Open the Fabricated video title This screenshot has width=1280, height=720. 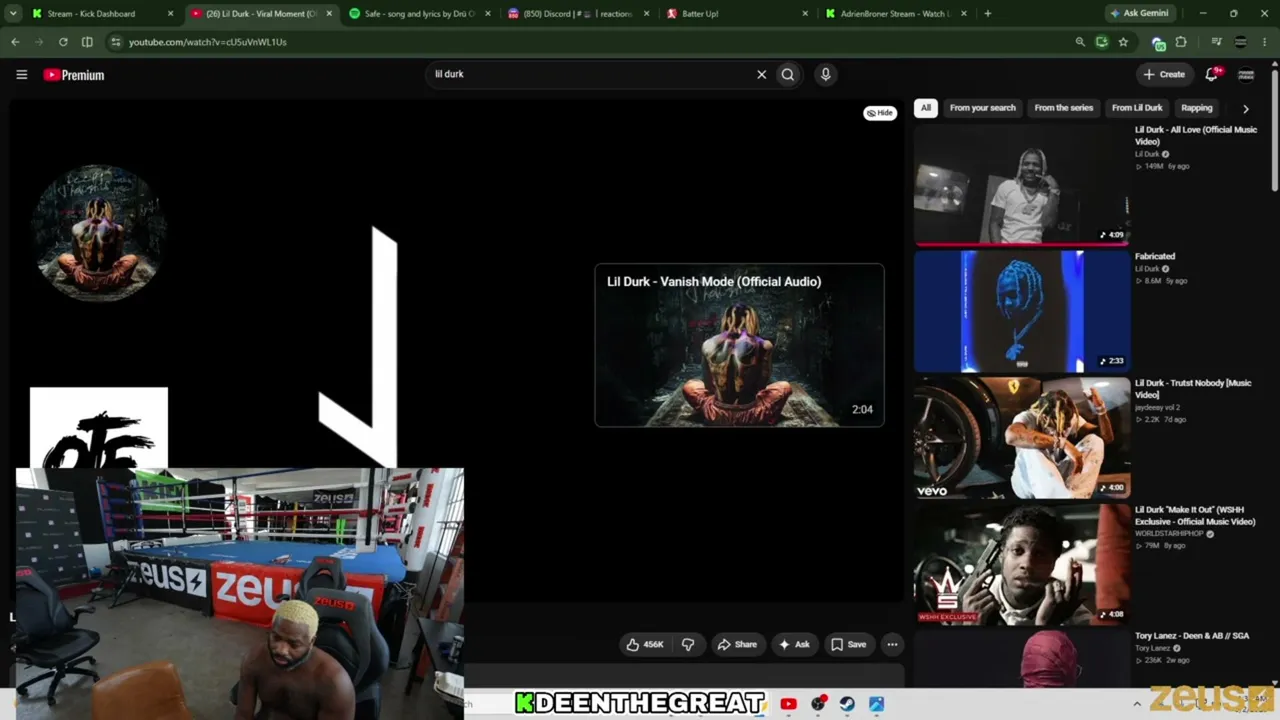click(1155, 257)
